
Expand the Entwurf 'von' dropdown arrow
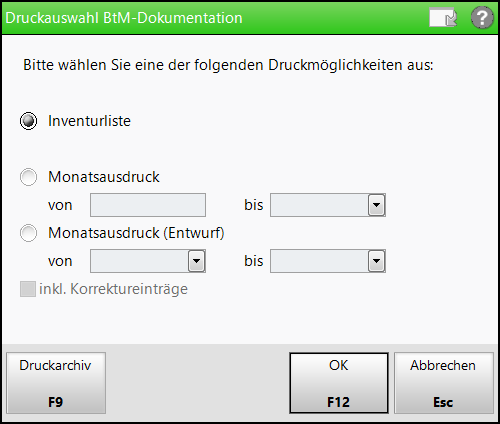pyautogui.click(x=197, y=261)
